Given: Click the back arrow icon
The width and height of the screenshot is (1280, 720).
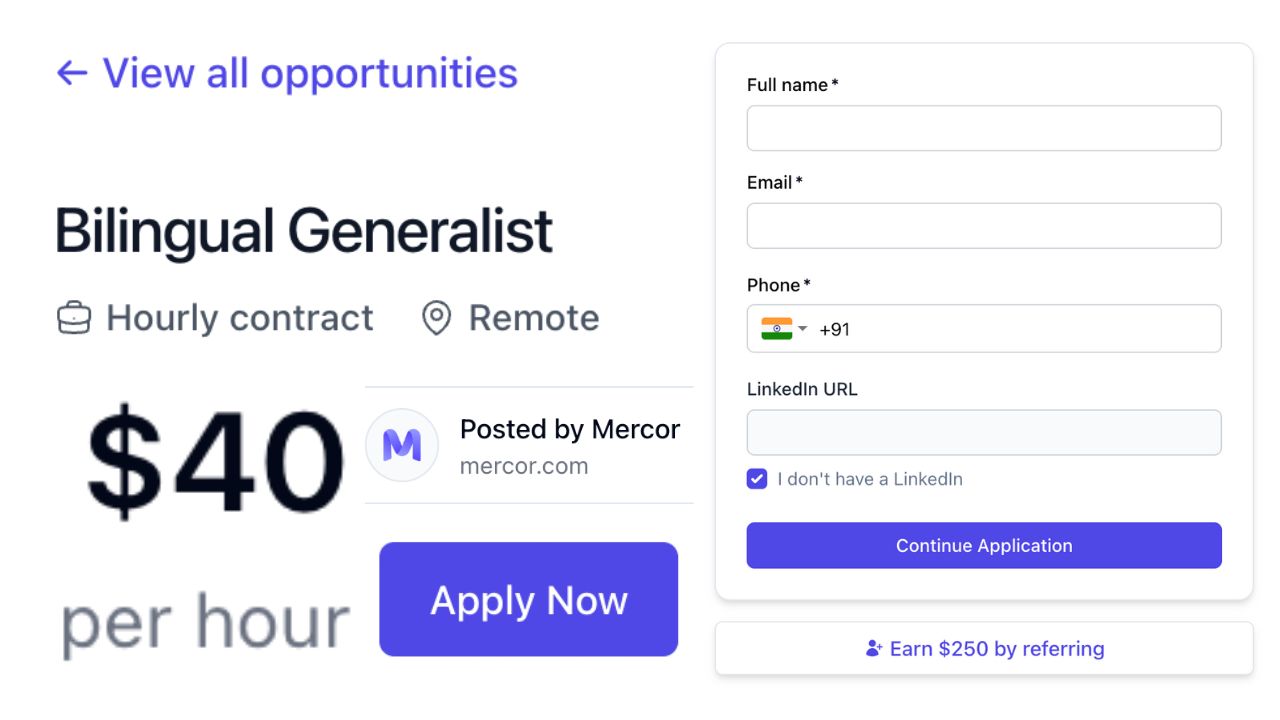Looking at the screenshot, I should (x=70, y=72).
